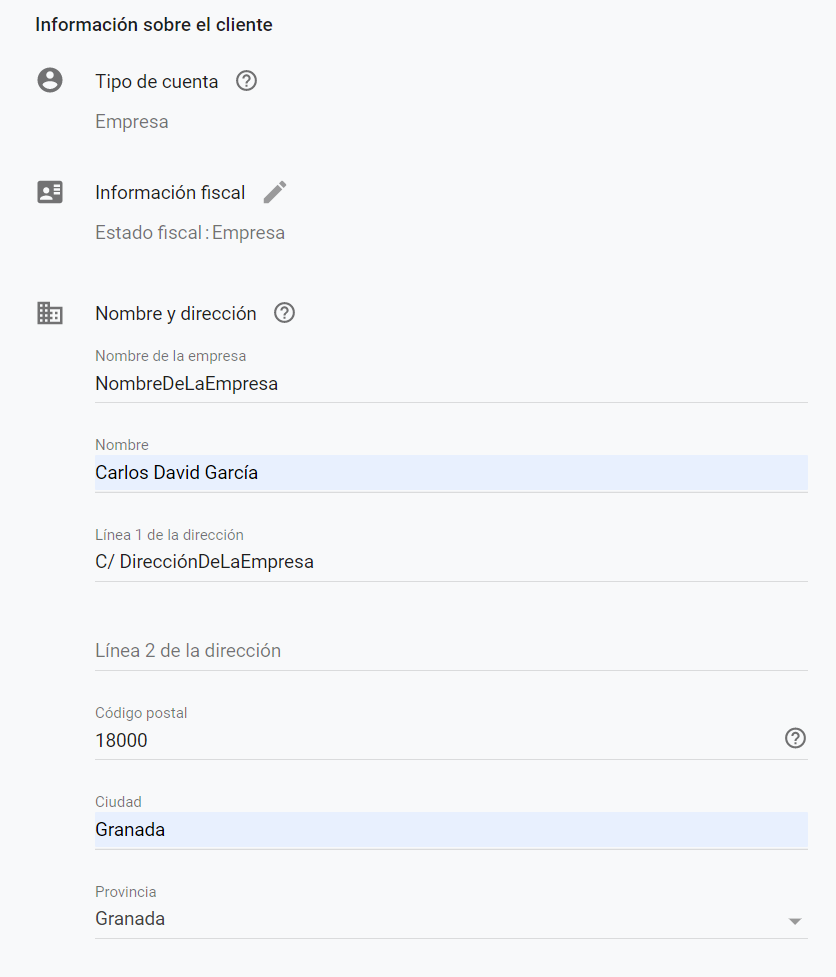Viewport: 836px width, 977px height.
Task: Open help icon next to Nombre y dirección
Action: [284, 313]
